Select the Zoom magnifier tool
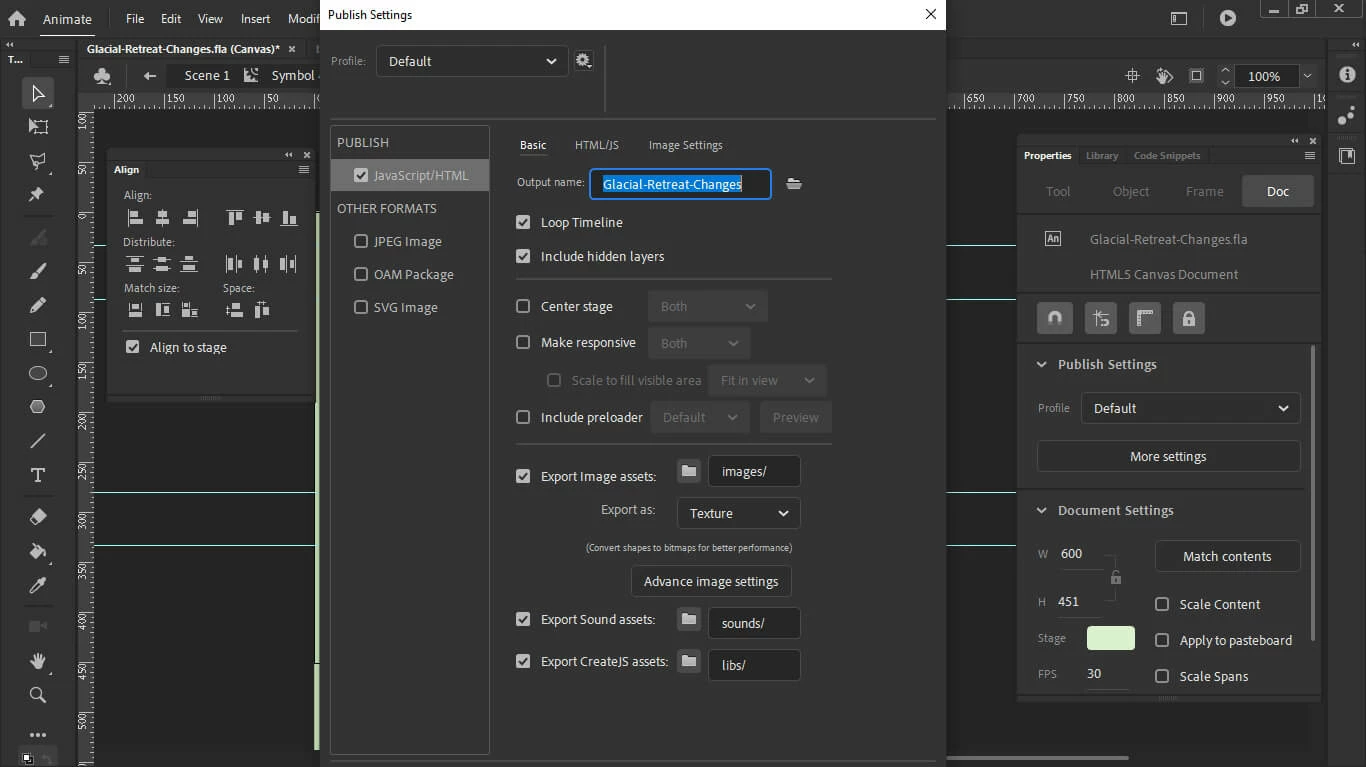The width and height of the screenshot is (1366, 767). [38, 695]
